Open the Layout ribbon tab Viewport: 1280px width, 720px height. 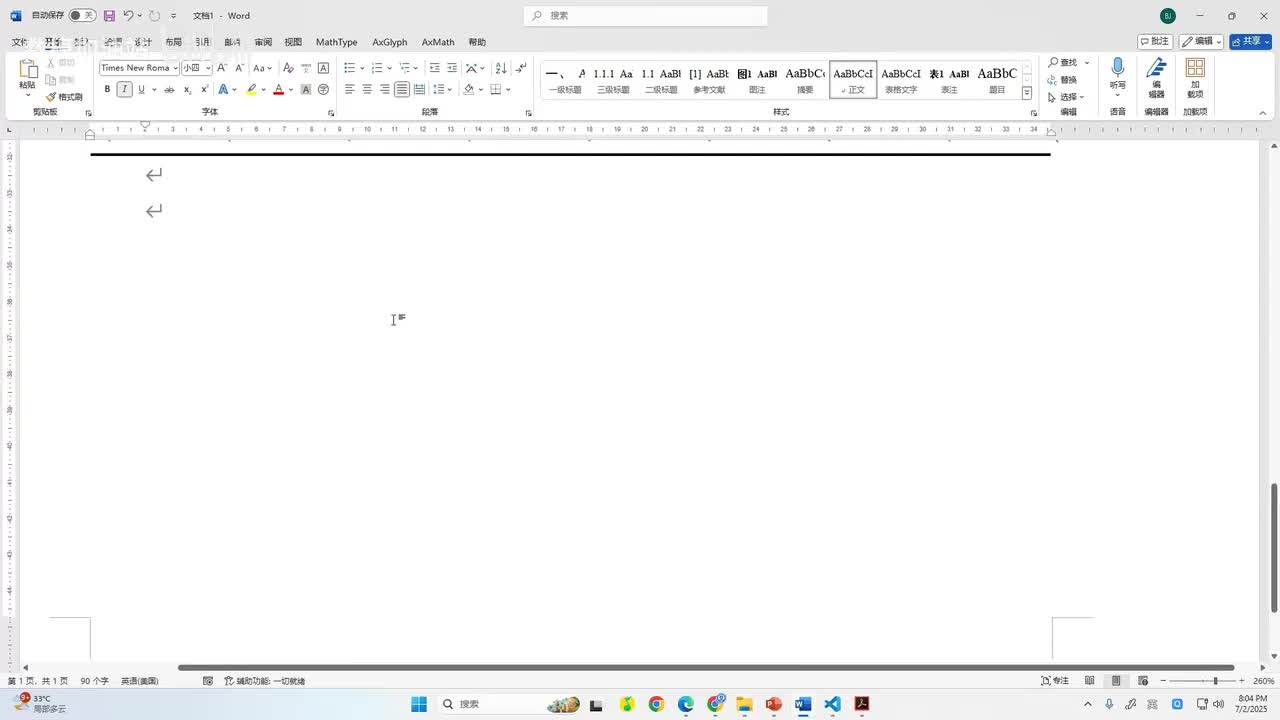coord(174,42)
